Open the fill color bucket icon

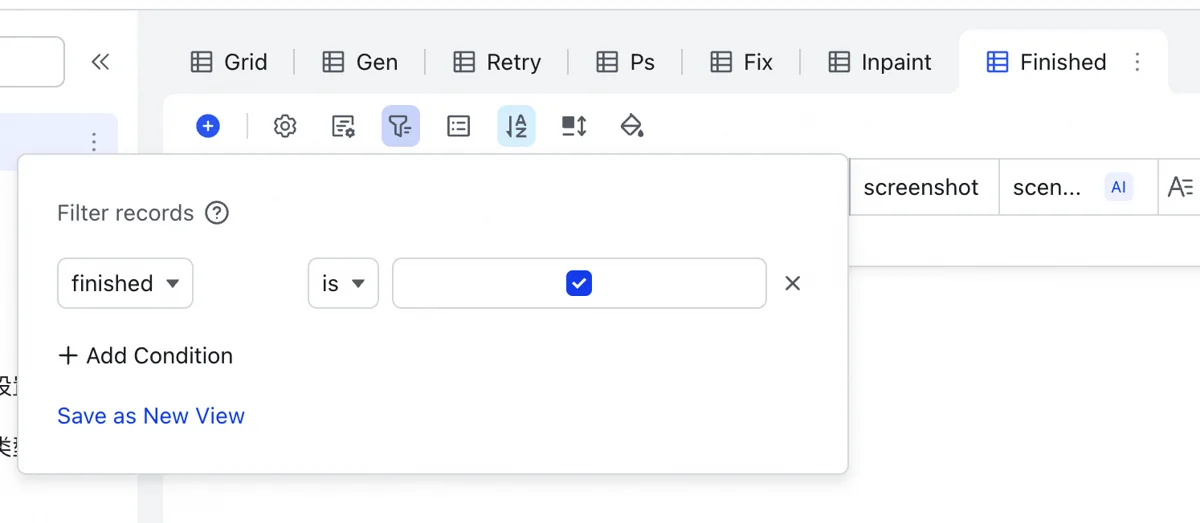pos(632,126)
